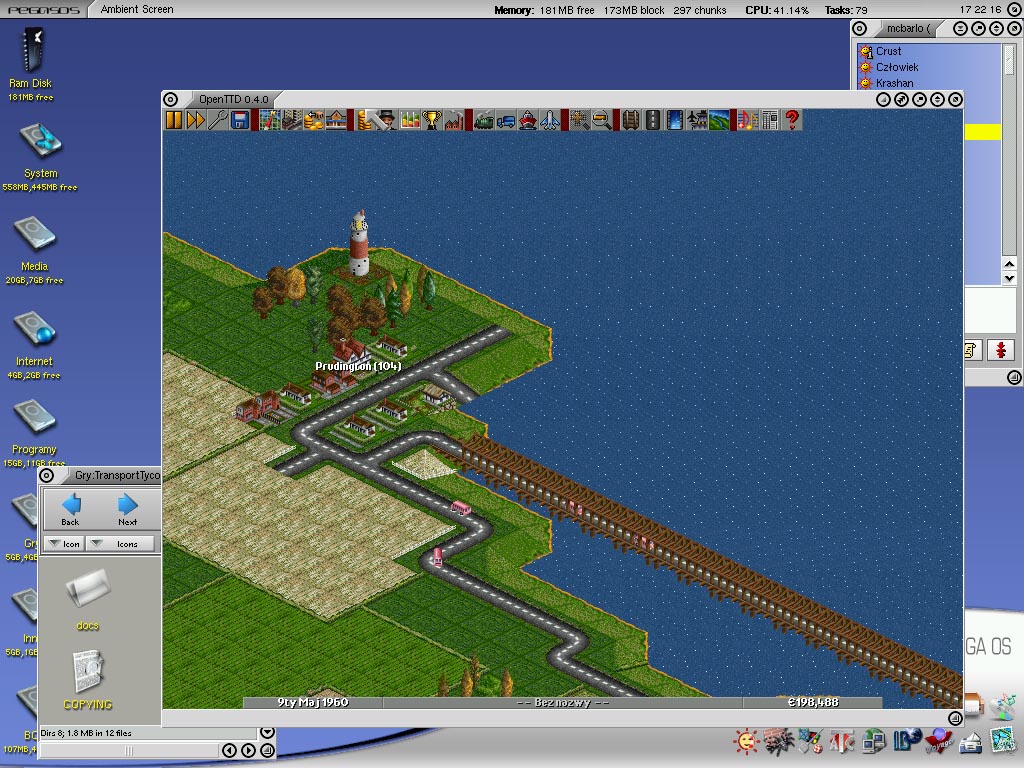The height and width of the screenshot is (768, 1024).
Task: Select the docs folder
Action: coord(88,600)
